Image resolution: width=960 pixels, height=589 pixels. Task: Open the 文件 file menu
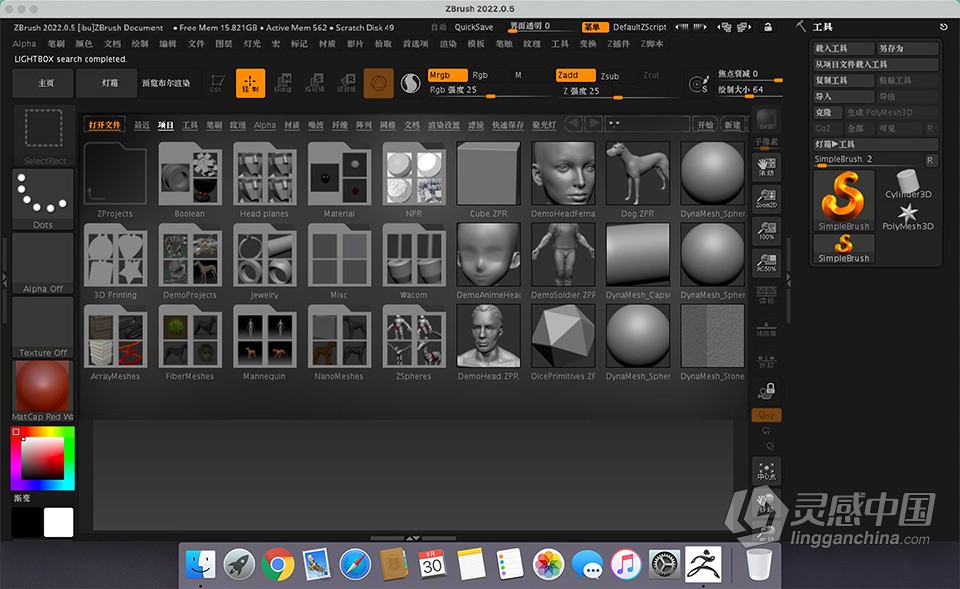(x=196, y=43)
